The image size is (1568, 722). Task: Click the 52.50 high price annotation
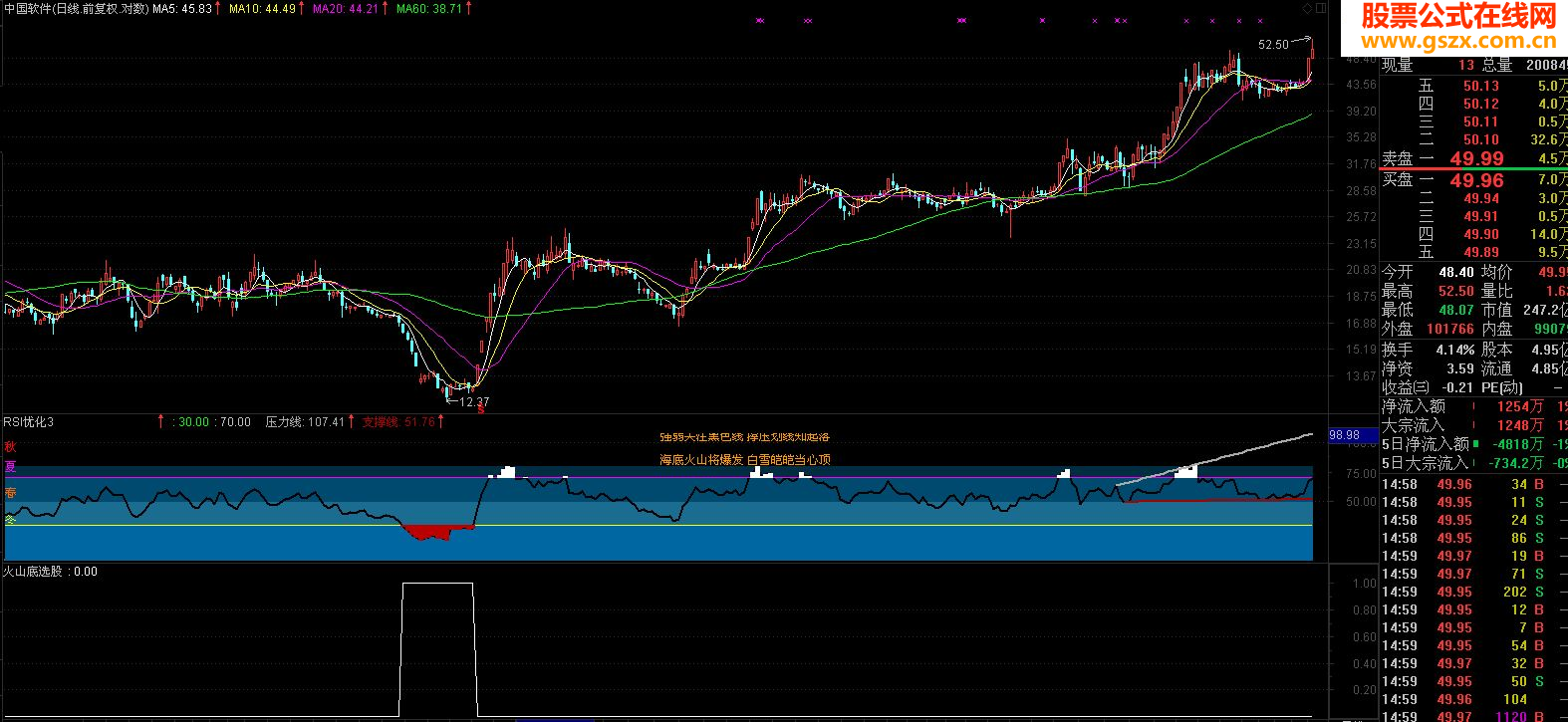(x=1272, y=45)
